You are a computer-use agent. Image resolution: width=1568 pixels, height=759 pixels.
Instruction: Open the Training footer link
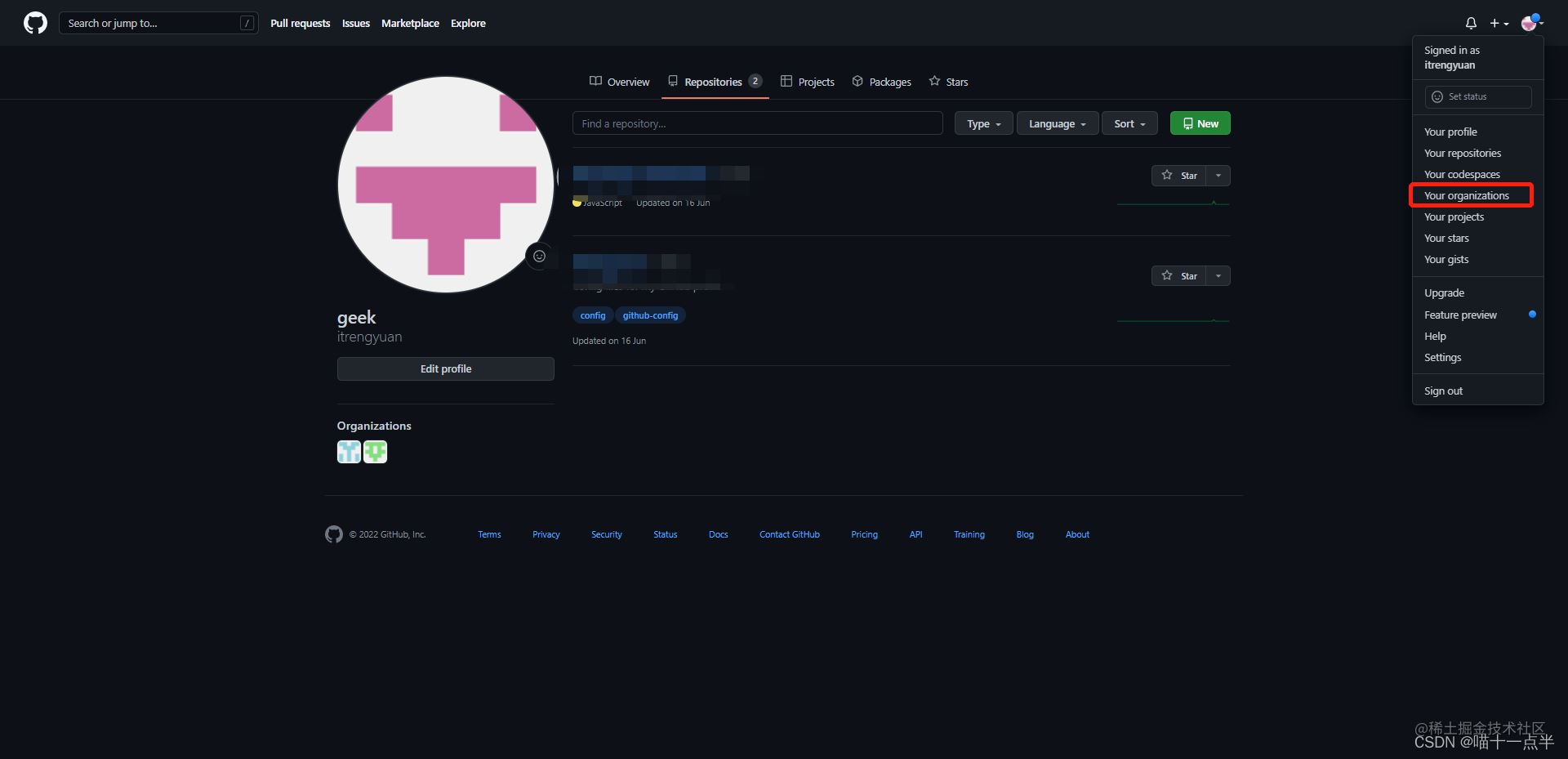pos(969,534)
